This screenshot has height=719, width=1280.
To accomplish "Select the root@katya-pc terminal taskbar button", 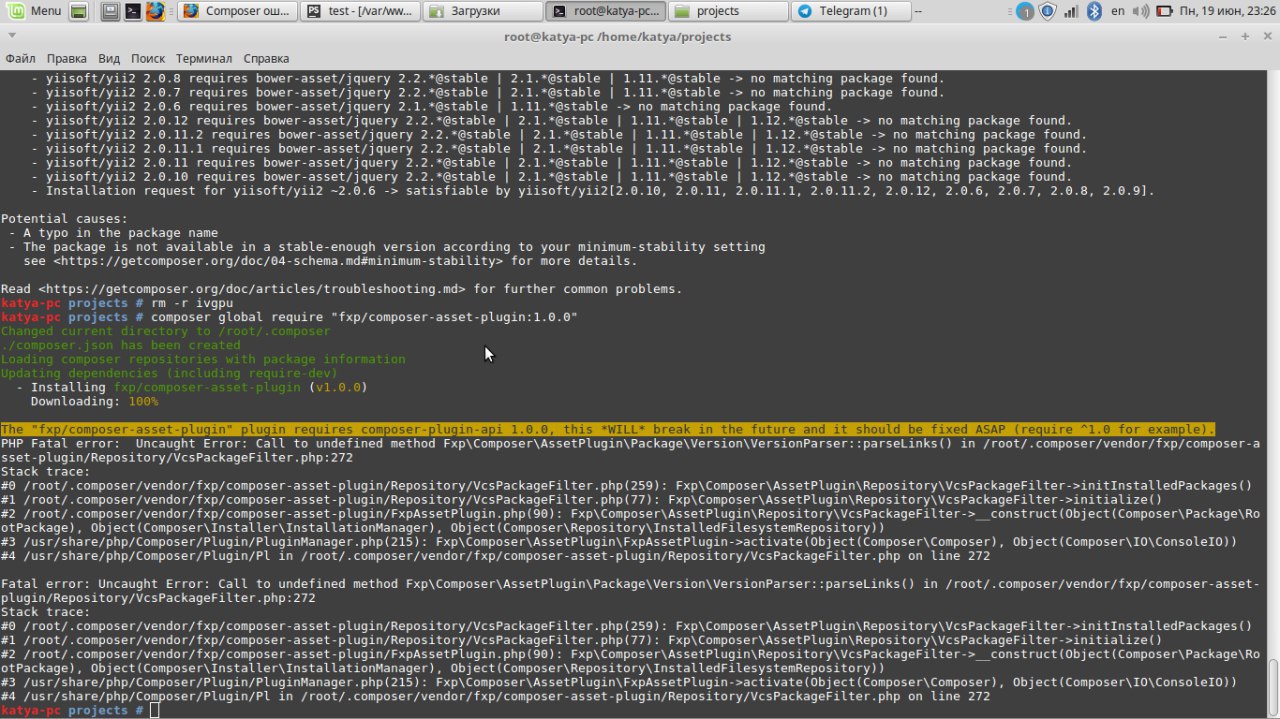I will (606, 12).
